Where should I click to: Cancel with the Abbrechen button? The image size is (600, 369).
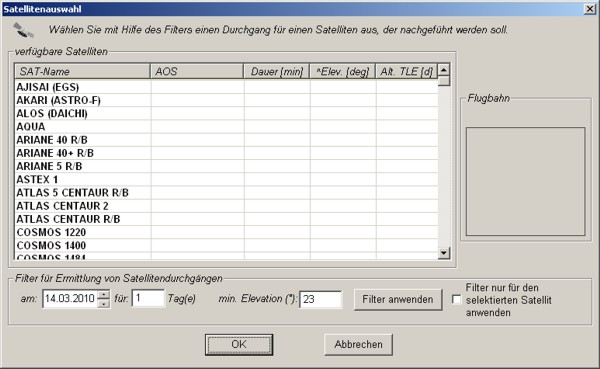click(358, 345)
